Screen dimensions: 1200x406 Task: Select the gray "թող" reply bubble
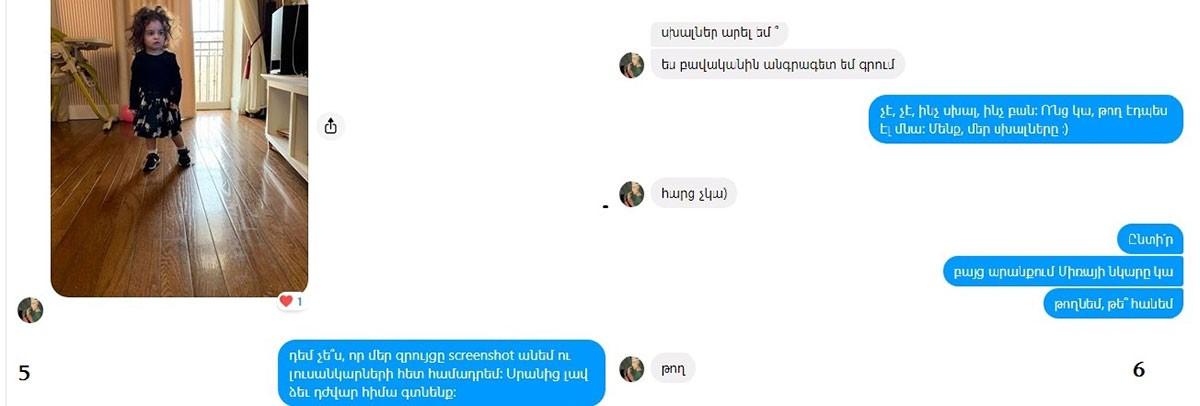(x=673, y=368)
